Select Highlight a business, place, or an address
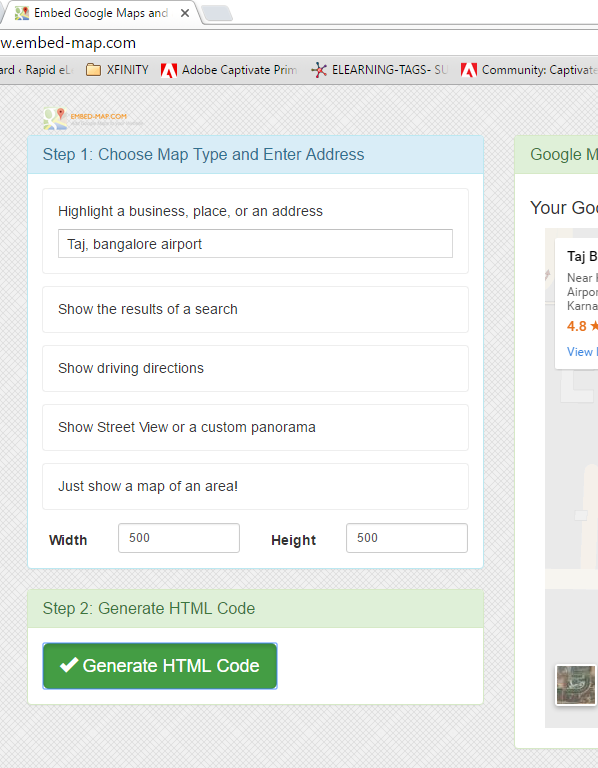The height and width of the screenshot is (768, 598). [190, 211]
